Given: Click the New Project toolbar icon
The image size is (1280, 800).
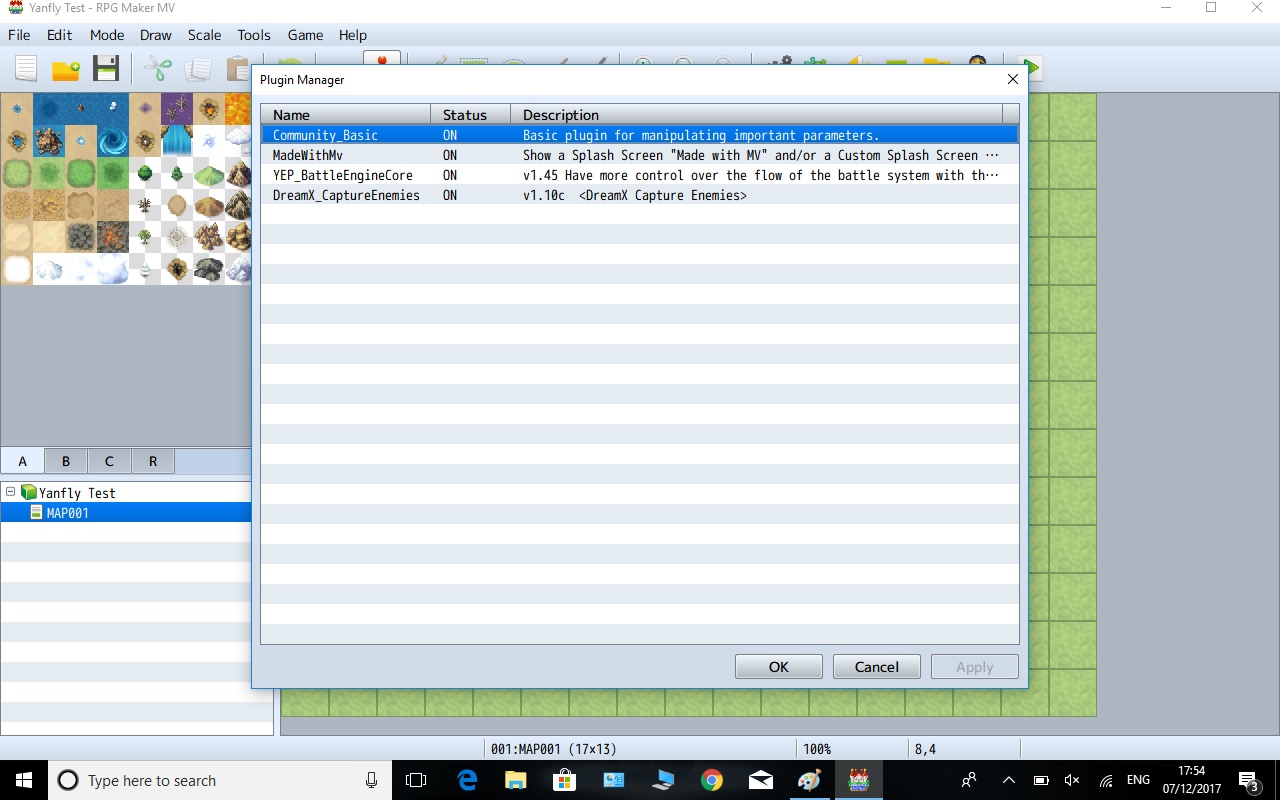Looking at the screenshot, I should click(x=26, y=69).
